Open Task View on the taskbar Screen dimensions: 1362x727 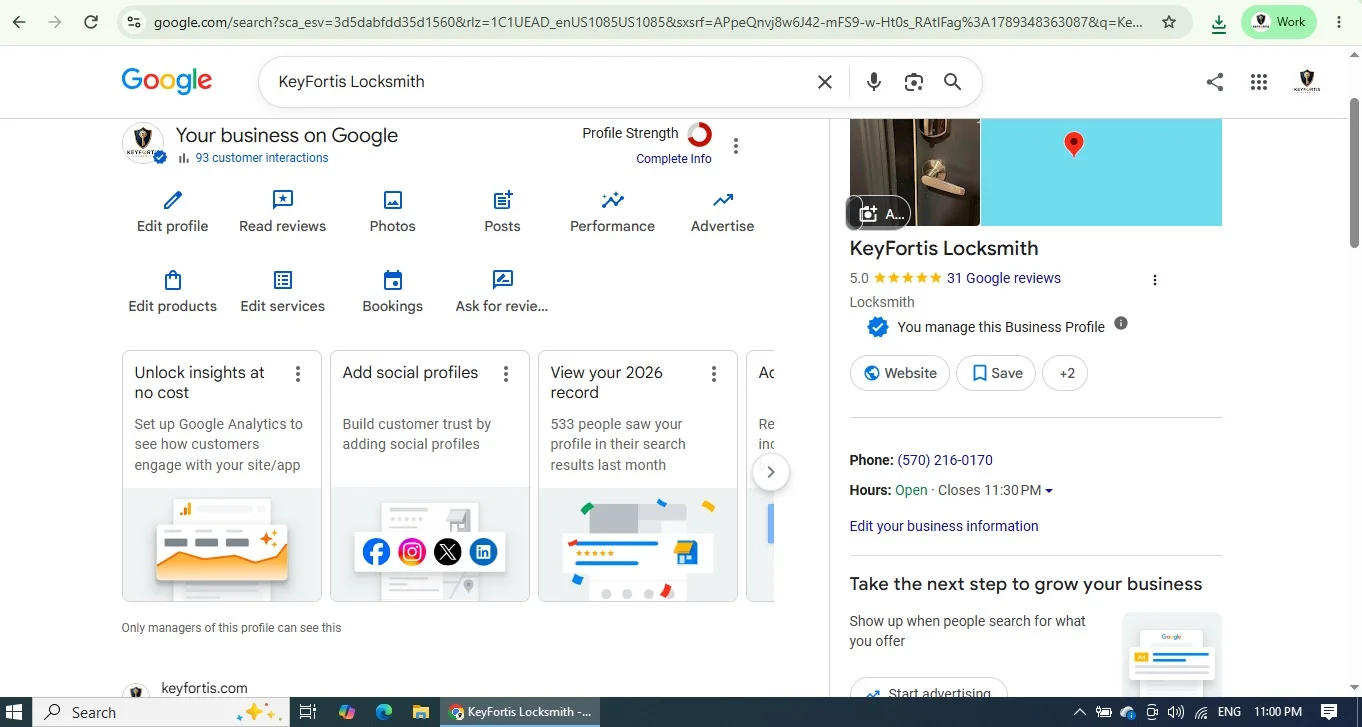[x=308, y=712]
